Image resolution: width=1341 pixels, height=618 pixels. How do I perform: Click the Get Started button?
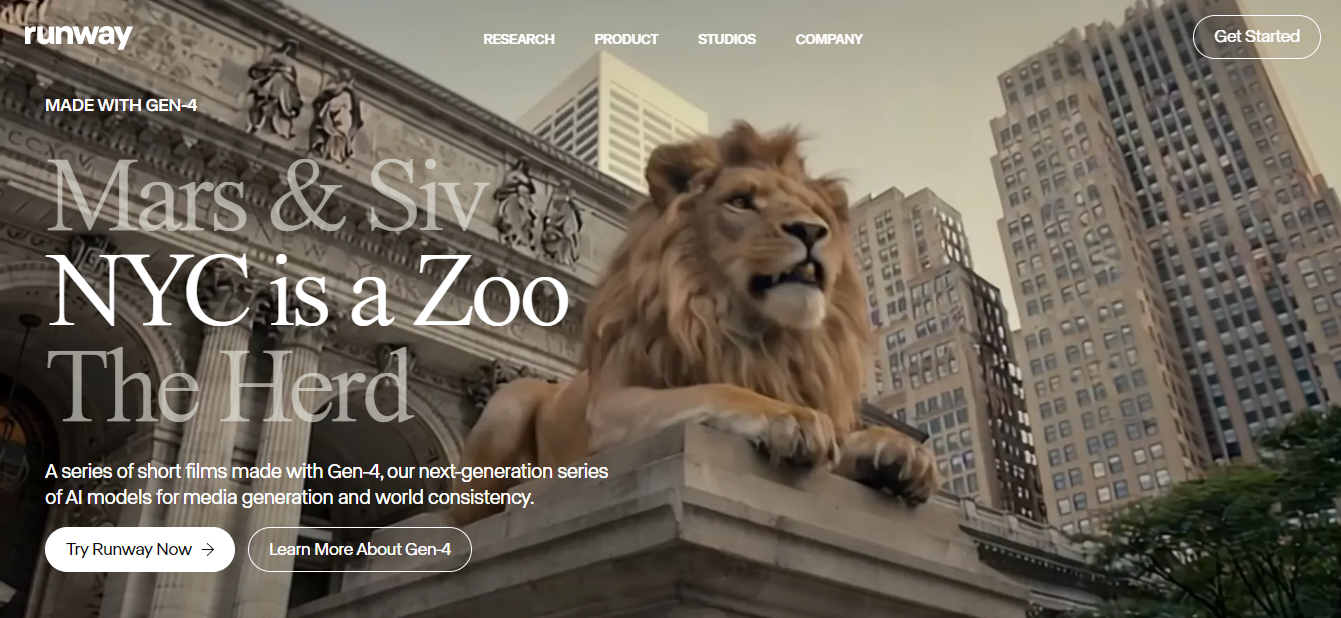[x=1257, y=37]
